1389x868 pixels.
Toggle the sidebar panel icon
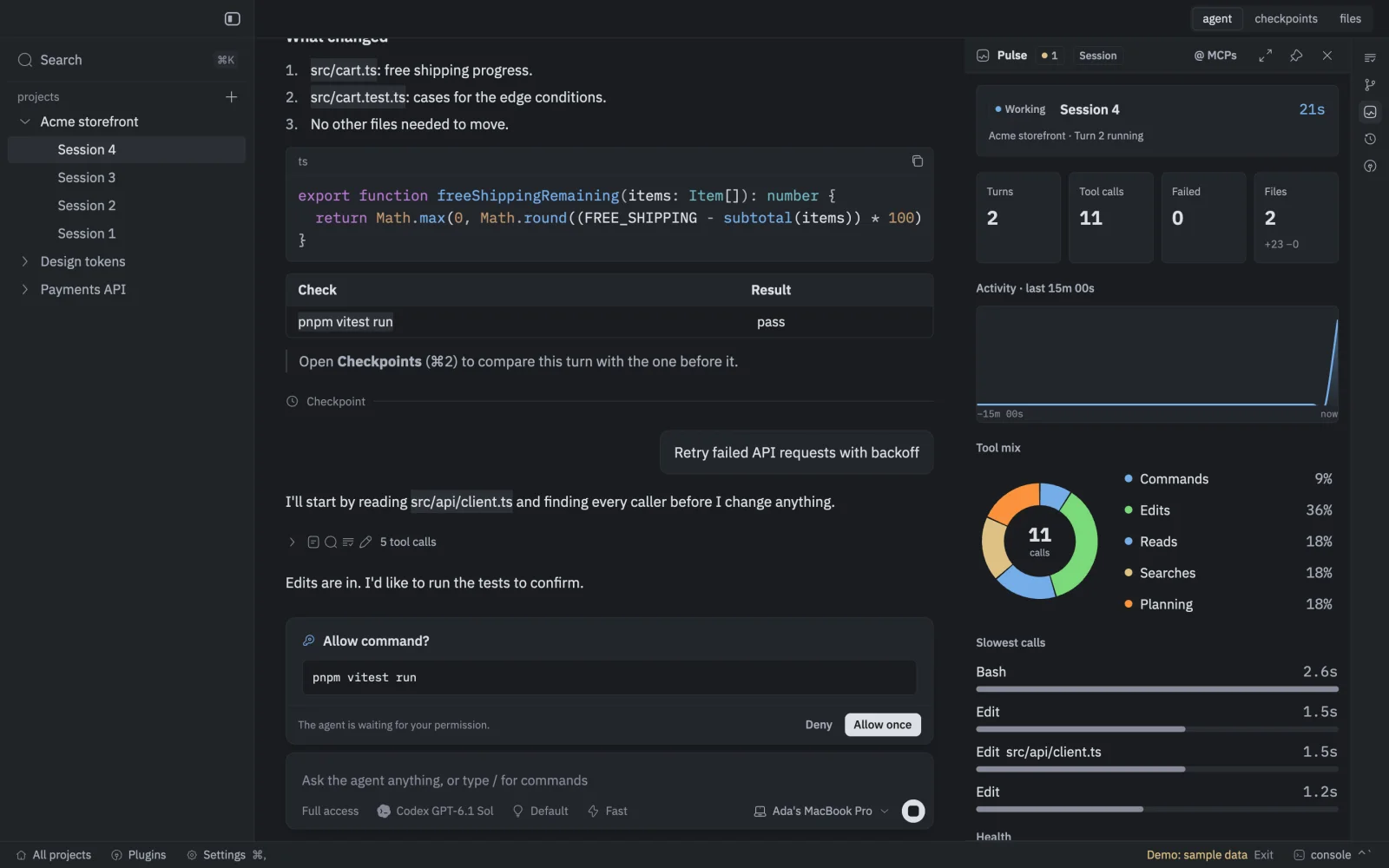[233, 18]
